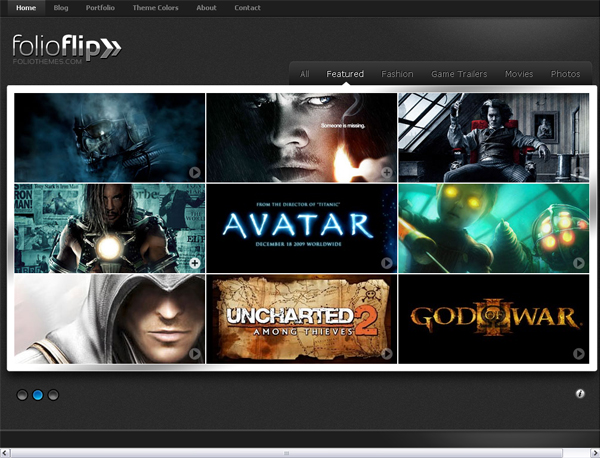Click the horizontal scrollbar left arrow
Viewport: 600px width, 458px height.
(x=5, y=453)
